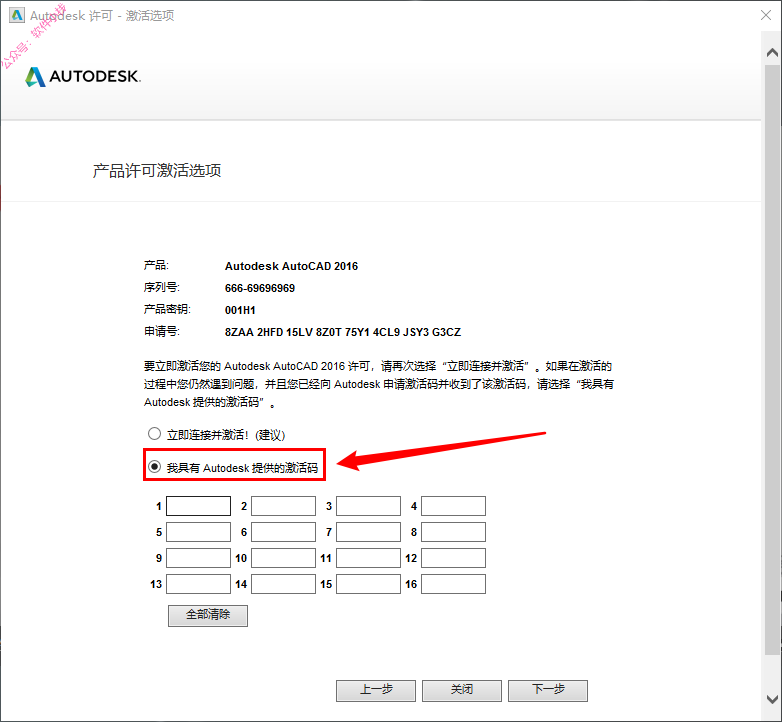Screen dimensions: 782x722
Task: Click the 产品许可激活选项 heading
Action: (157, 171)
